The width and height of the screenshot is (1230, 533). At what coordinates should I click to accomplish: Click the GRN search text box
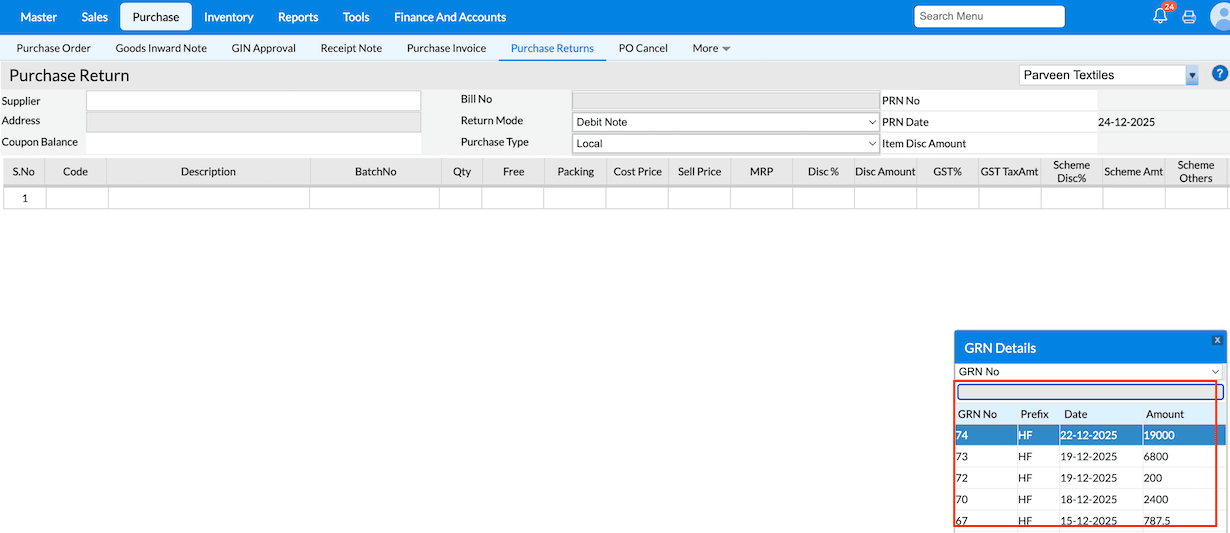(1089, 392)
